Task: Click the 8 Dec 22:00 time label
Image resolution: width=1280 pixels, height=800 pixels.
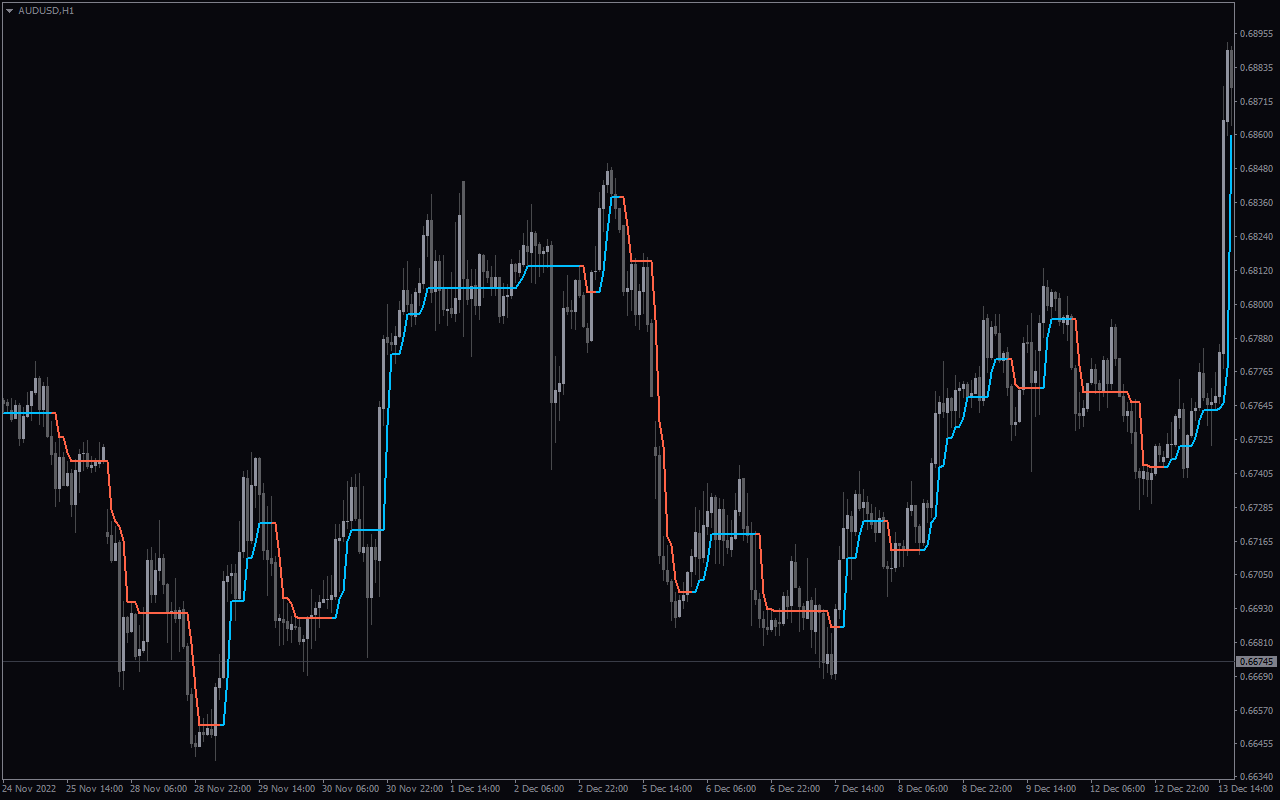Action: pos(987,789)
